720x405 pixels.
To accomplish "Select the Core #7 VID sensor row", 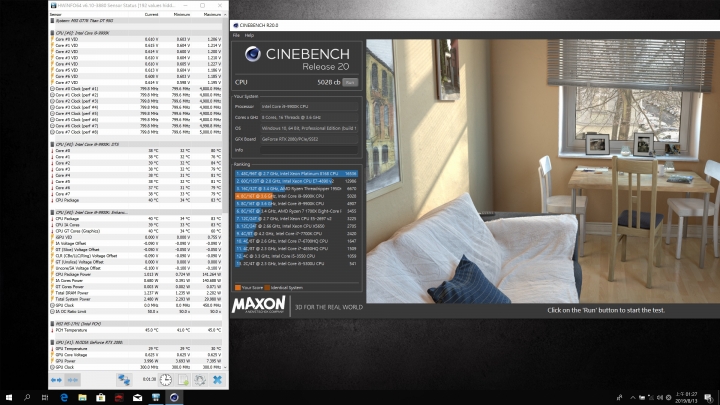I will coord(135,83).
